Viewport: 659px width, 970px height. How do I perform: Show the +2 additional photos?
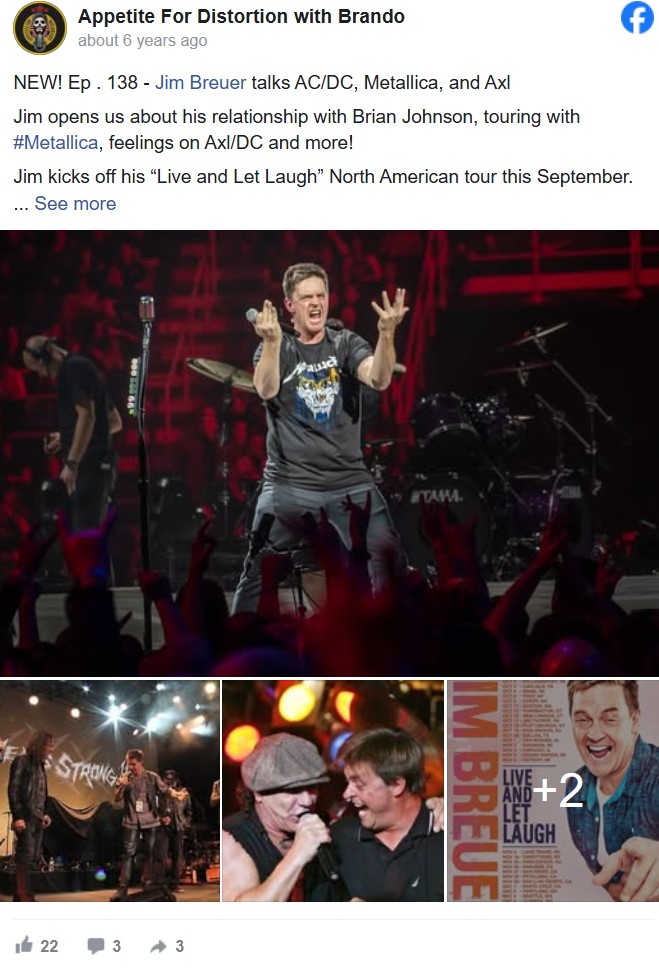click(x=558, y=790)
